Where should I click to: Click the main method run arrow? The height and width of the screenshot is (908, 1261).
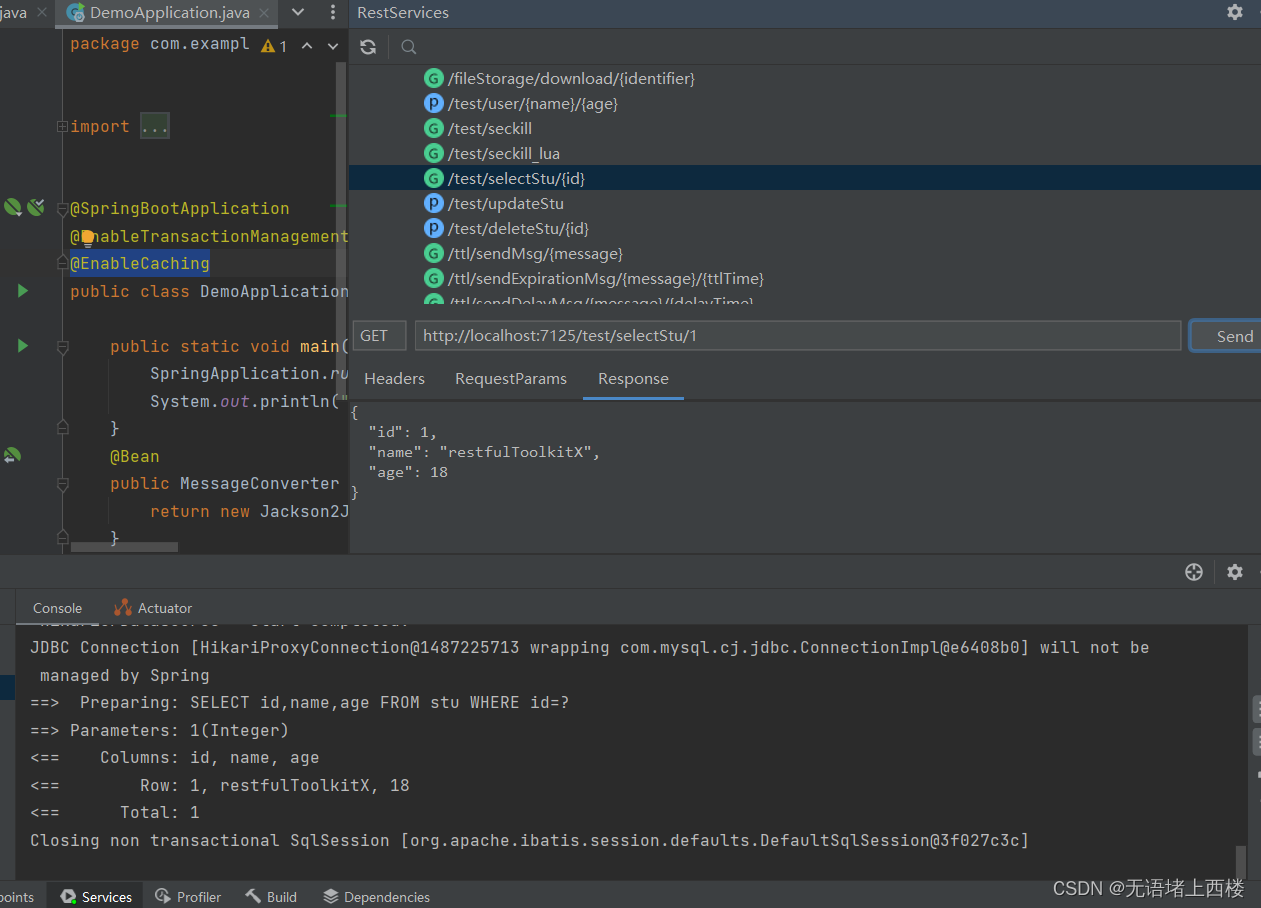click(x=22, y=346)
